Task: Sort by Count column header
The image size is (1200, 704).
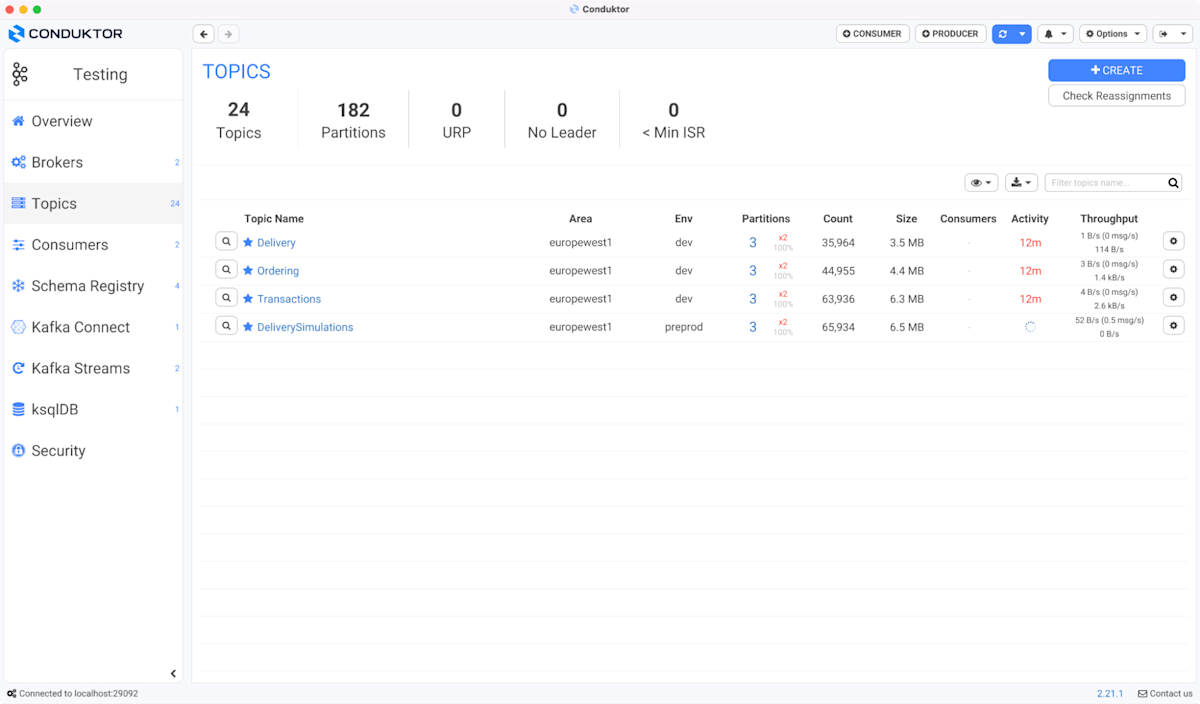Action: (838, 219)
